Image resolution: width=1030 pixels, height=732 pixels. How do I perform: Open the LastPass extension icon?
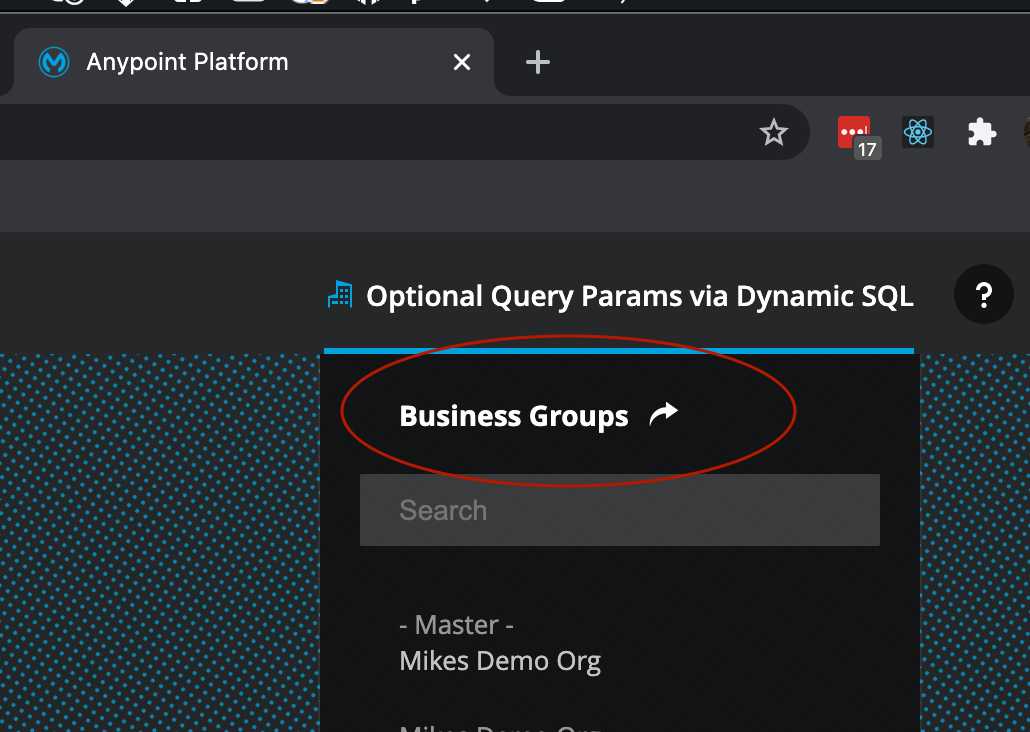click(x=852, y=131)
